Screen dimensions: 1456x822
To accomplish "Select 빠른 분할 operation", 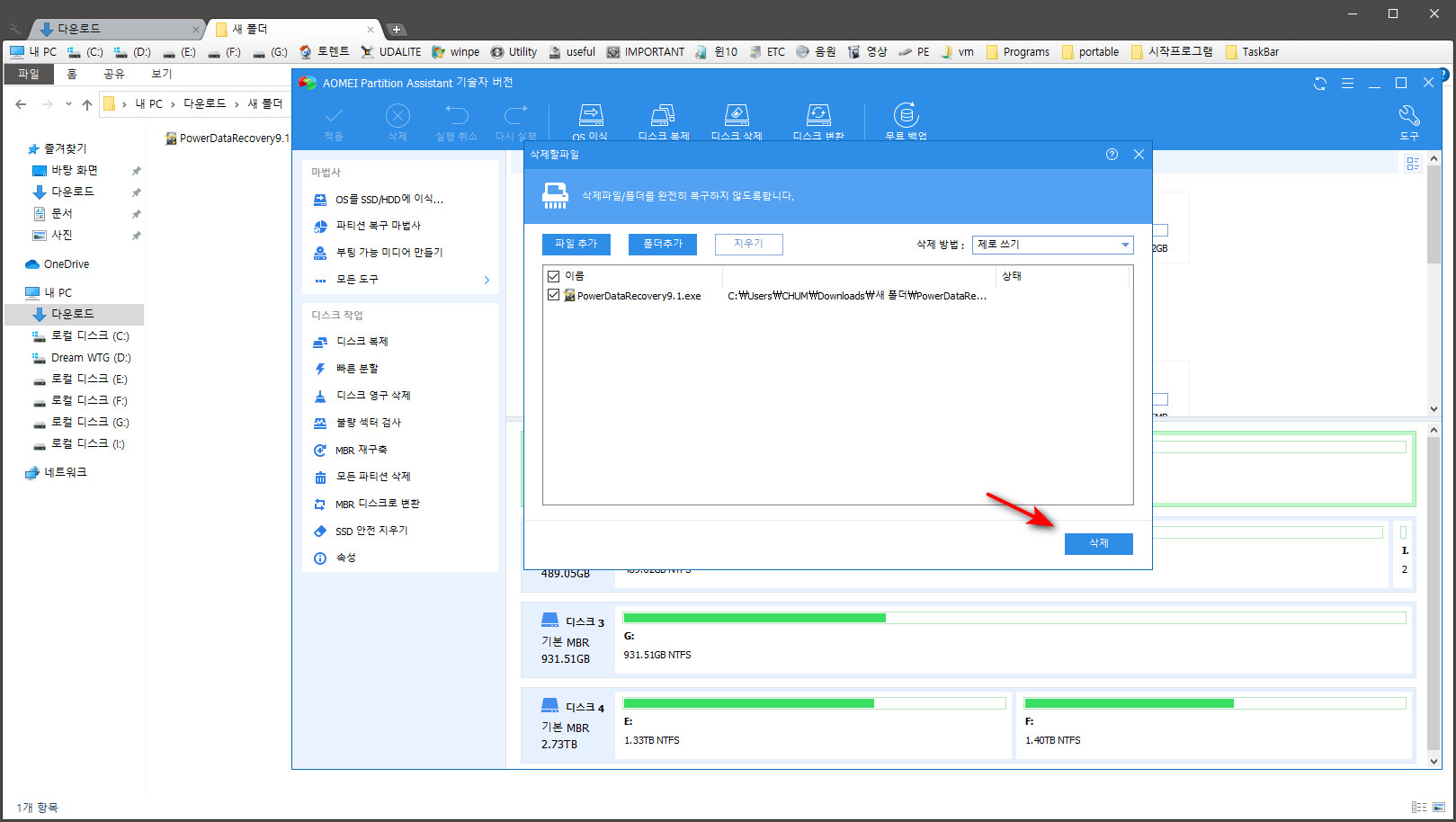I will pyautogui.click(x=357, y=369).
